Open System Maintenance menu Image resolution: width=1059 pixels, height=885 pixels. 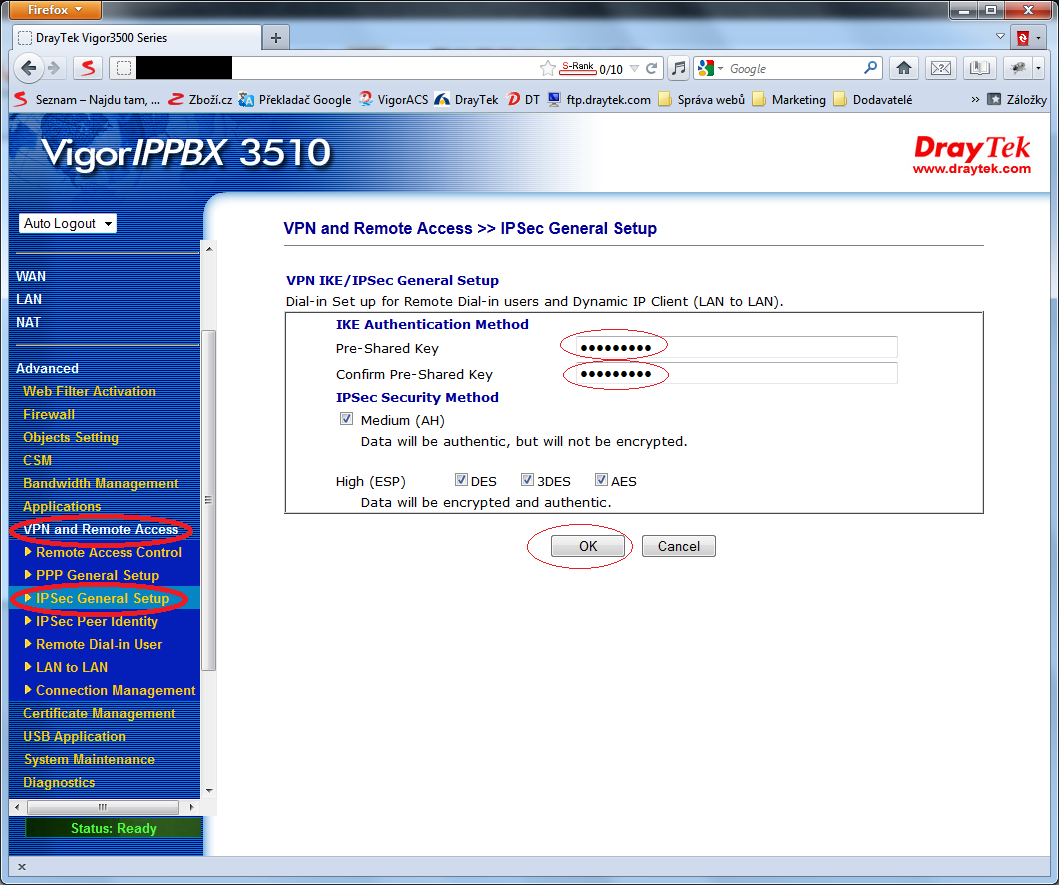[x=89, y=759]
